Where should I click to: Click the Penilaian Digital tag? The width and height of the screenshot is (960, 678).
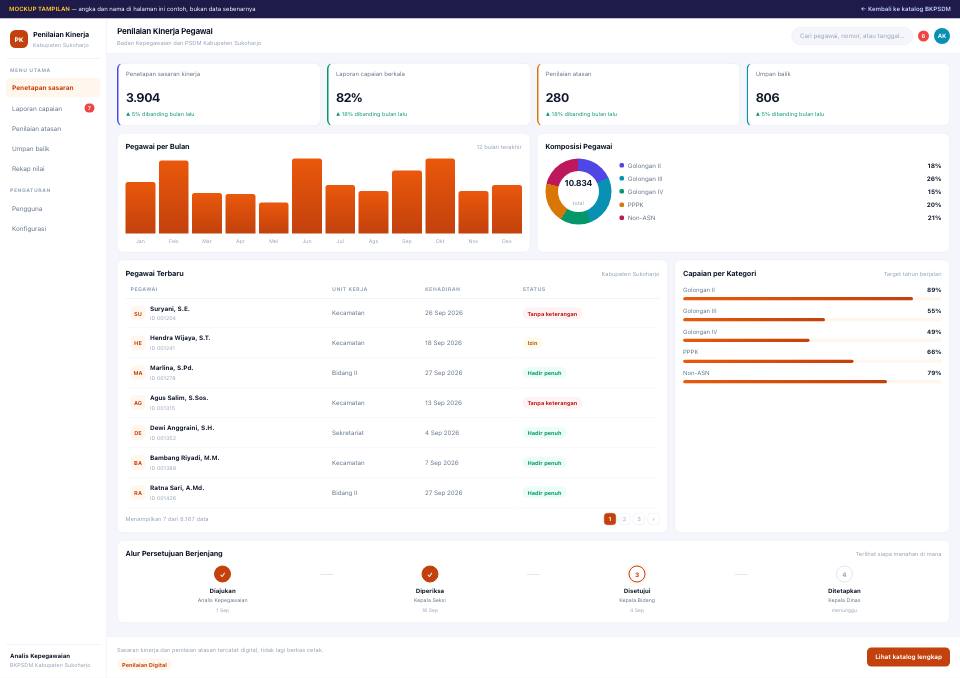144,665
